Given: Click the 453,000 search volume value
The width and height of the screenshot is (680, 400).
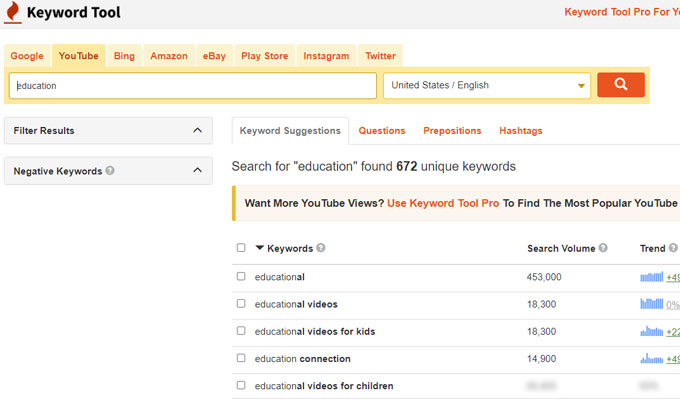Looking at the screenshot, I should point(544,277).
